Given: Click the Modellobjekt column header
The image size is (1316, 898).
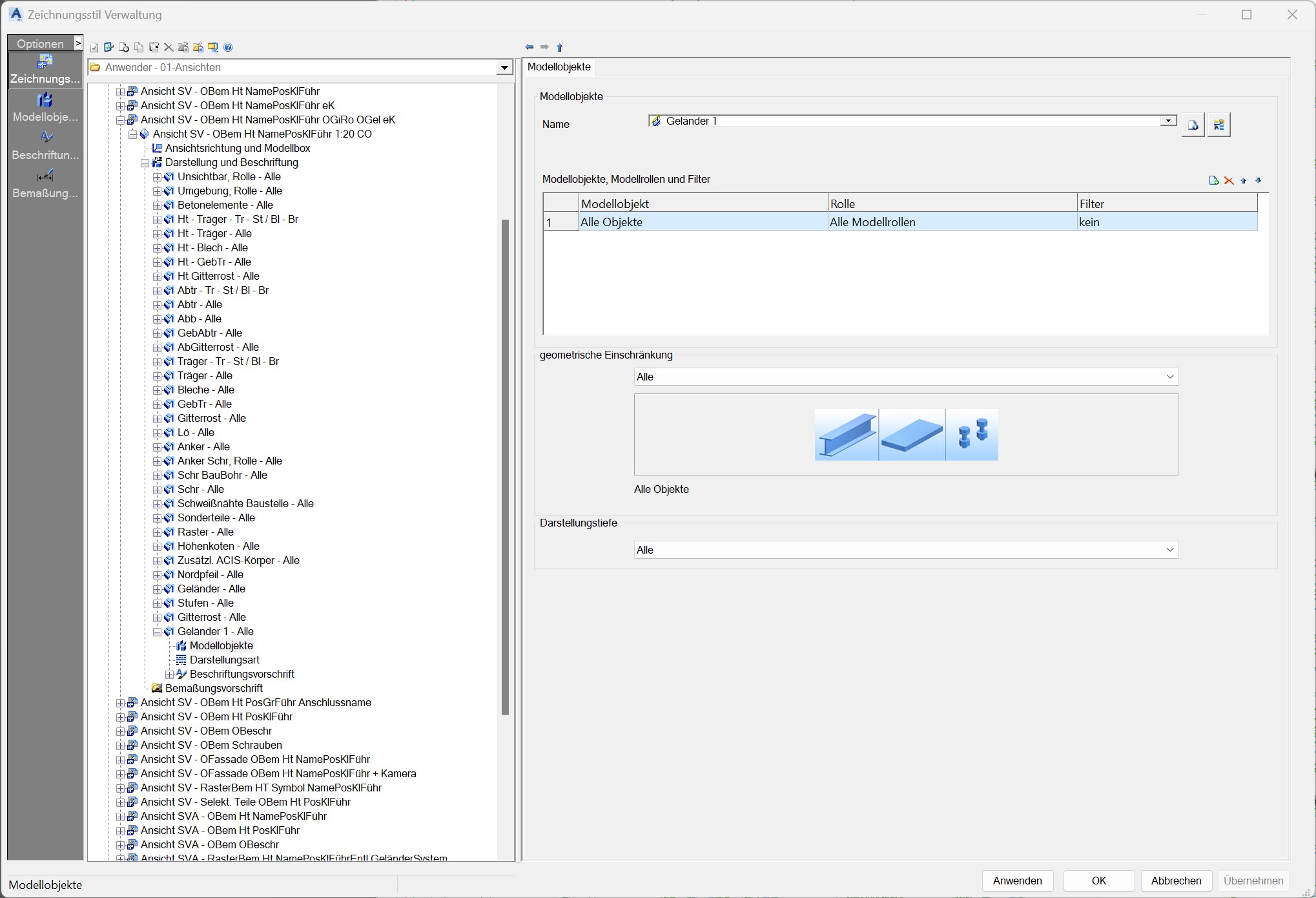Looking at the screenshot, I should [x=703, y=204].
